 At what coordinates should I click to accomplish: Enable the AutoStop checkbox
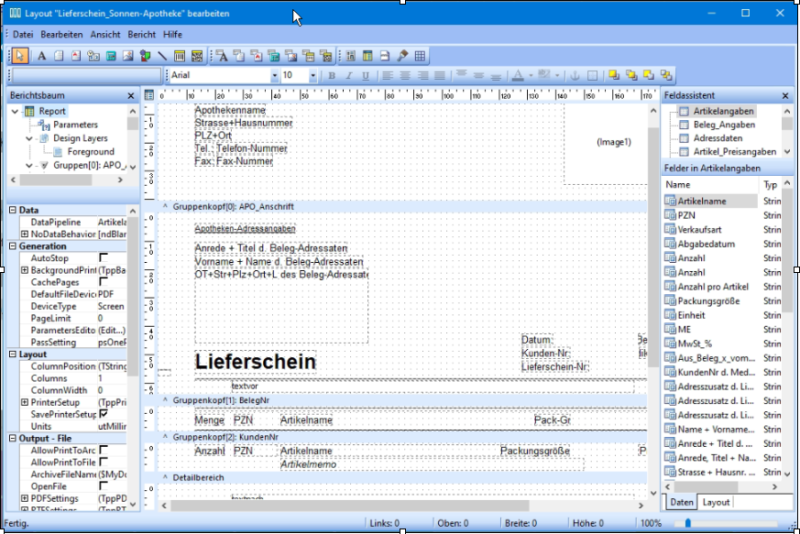click(103, 258)
